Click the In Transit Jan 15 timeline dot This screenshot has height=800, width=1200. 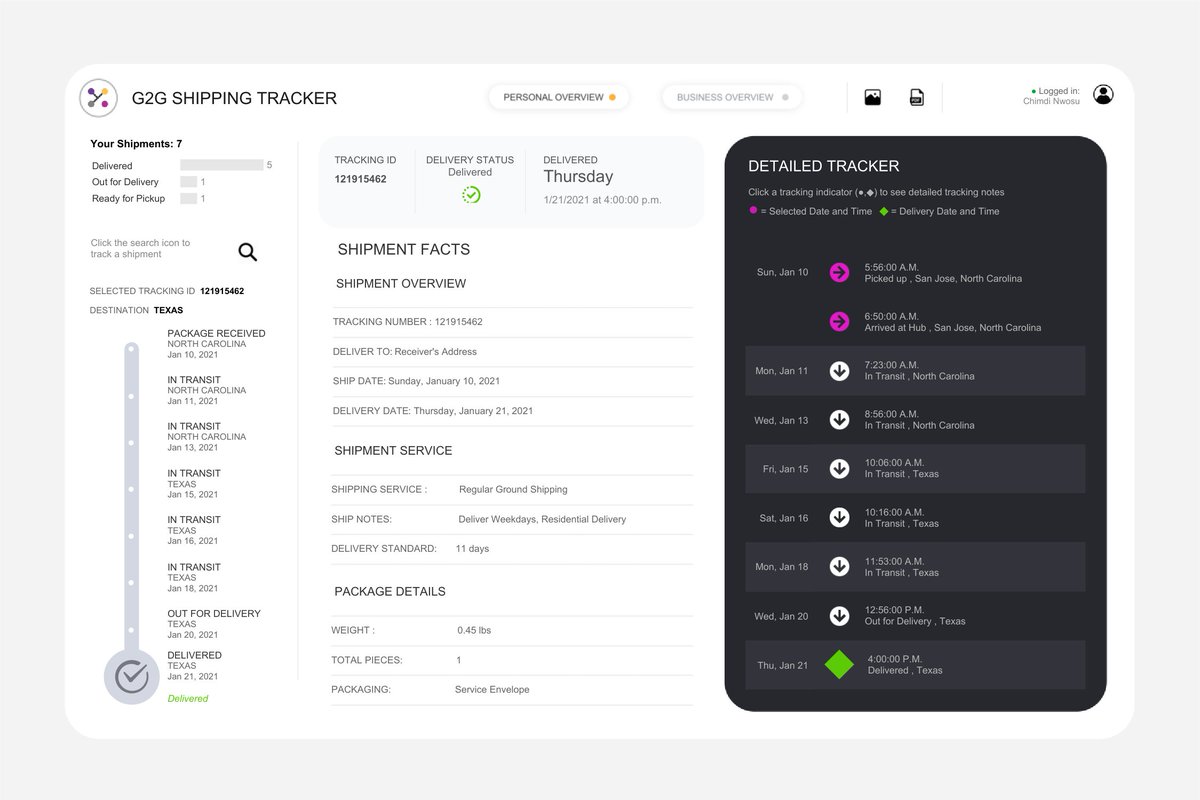(131, 489)
